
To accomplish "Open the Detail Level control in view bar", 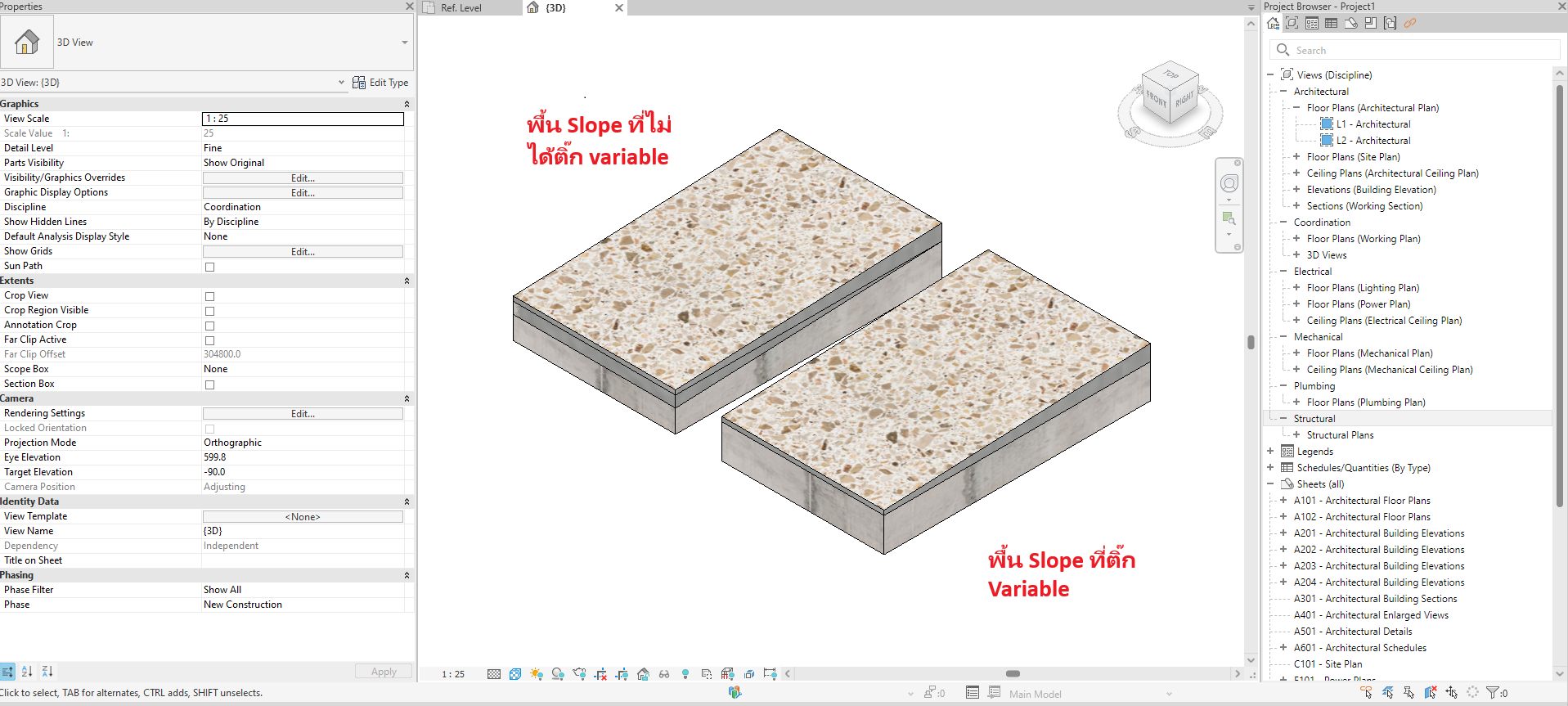I will click(494, 674).
